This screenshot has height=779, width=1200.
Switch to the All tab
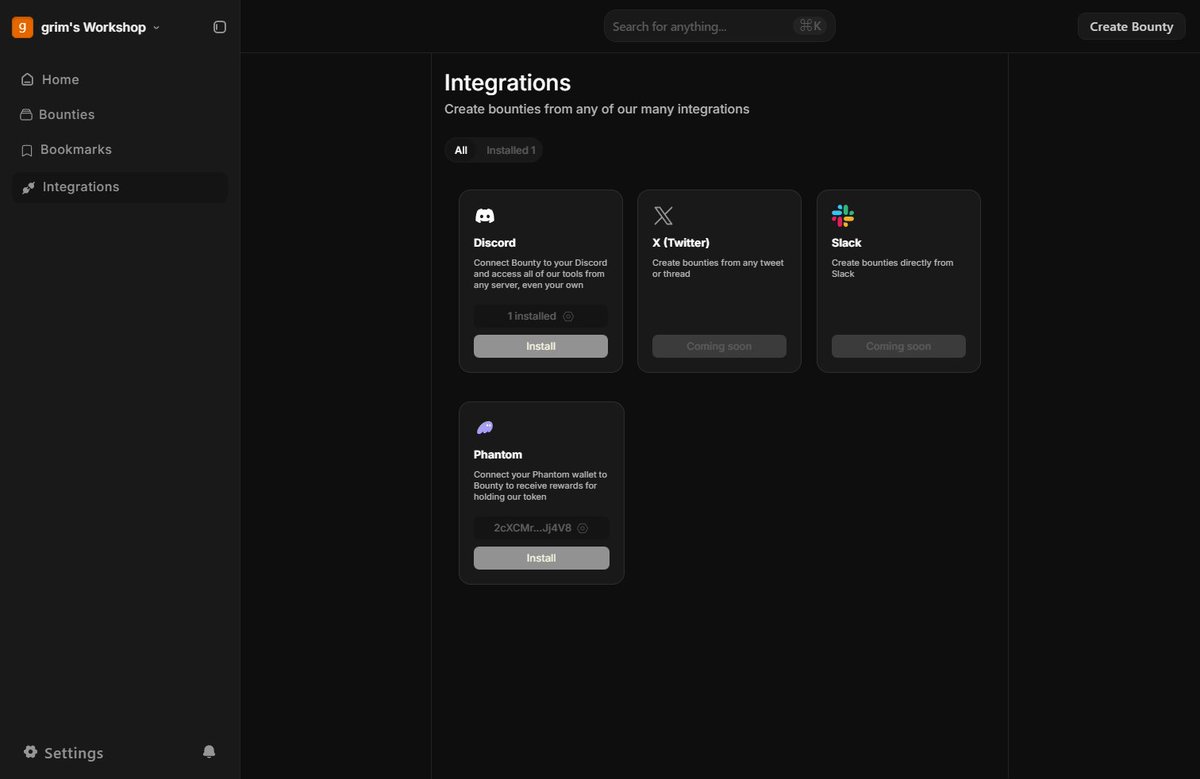point(461,150)
